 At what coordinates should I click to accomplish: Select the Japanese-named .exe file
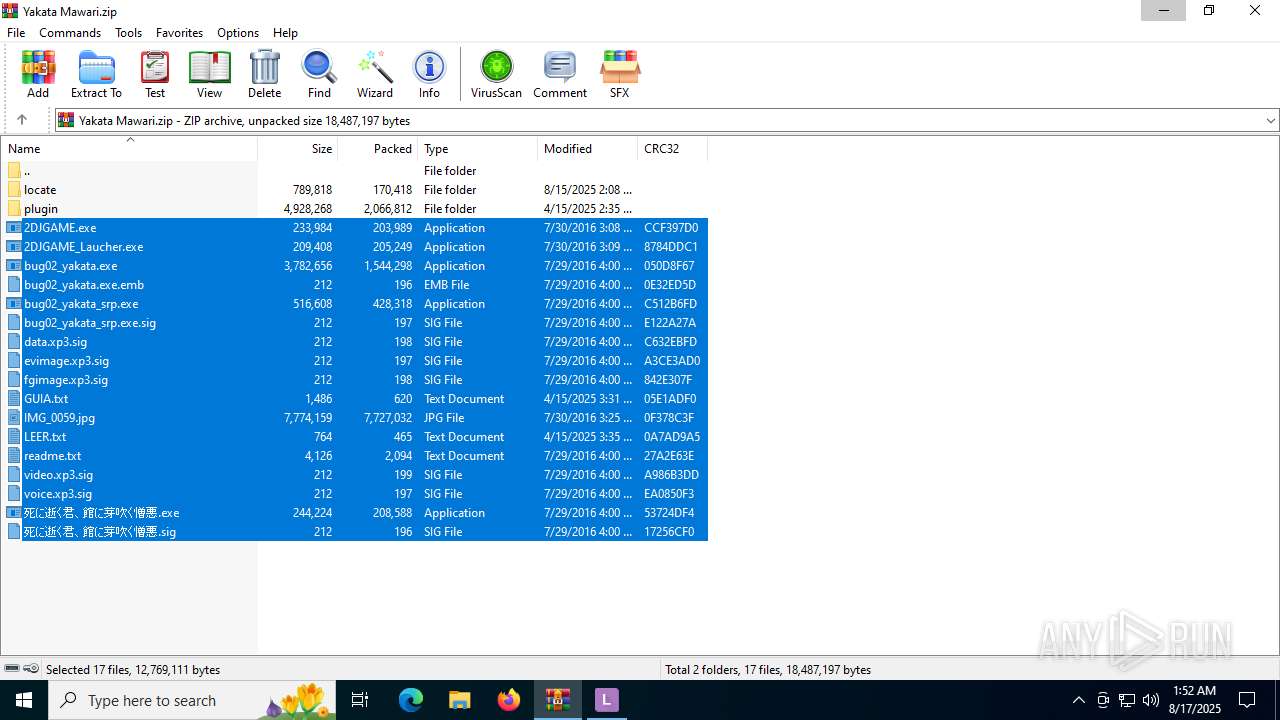pyautogui.click(x=355, y=513)
